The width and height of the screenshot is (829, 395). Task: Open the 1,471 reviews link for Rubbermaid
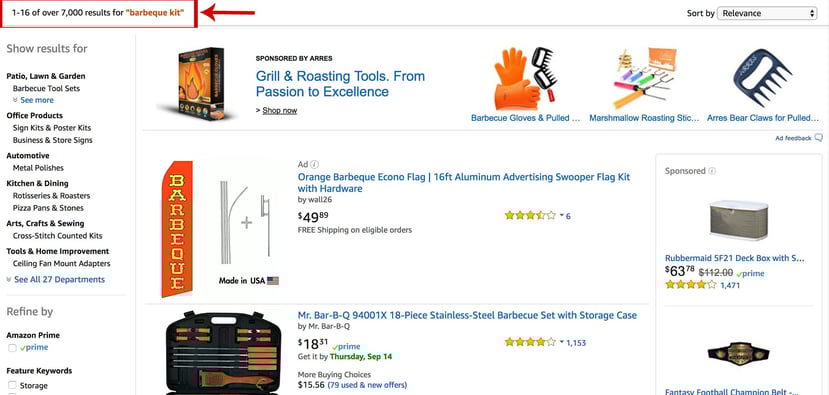[730, 285]
